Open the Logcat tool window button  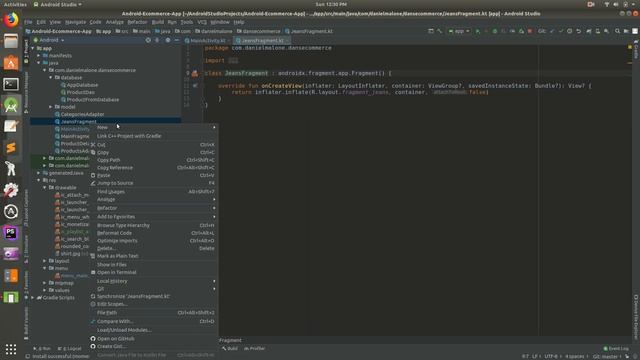pos(70,349)
